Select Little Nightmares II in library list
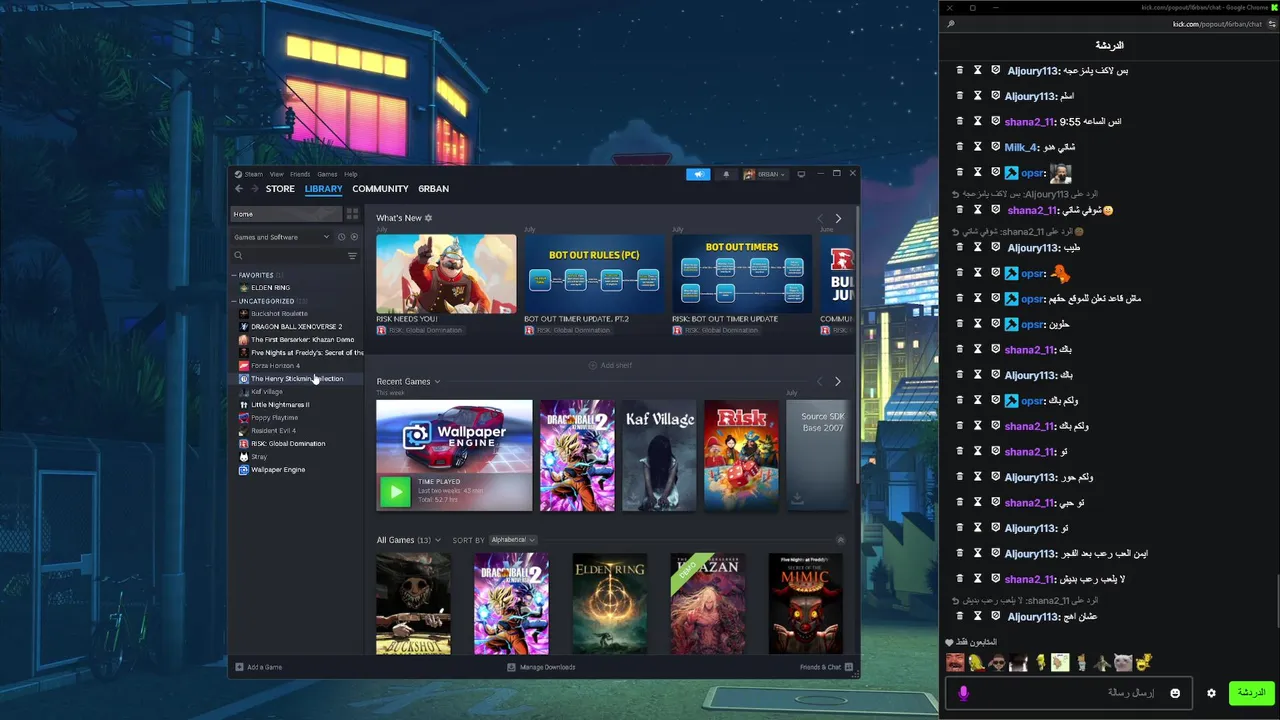 (280, 405)
